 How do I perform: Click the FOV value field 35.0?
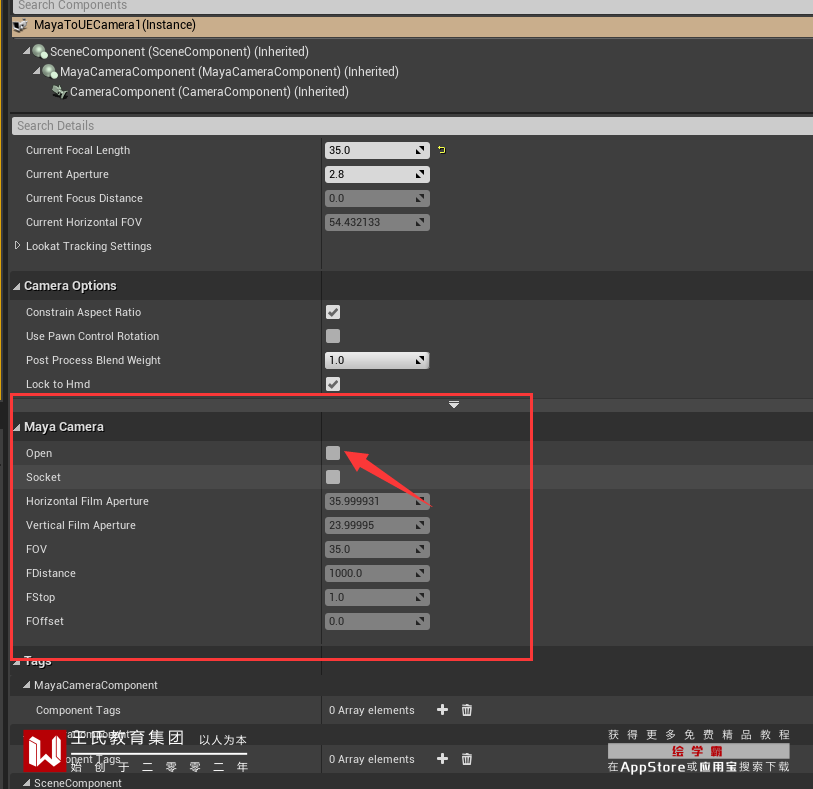tap(377, 549)
